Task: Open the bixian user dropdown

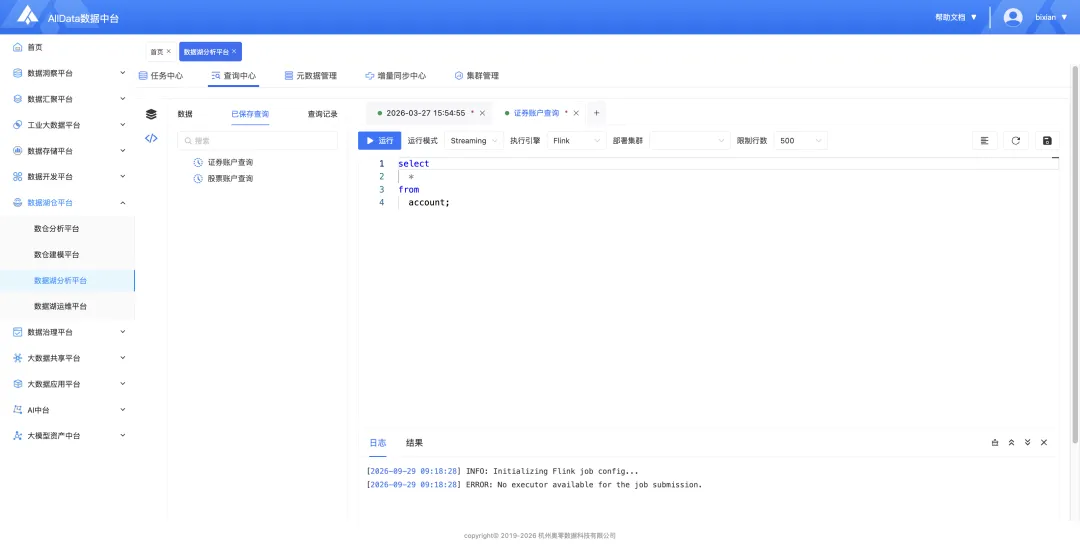Action: [1051, 17]
